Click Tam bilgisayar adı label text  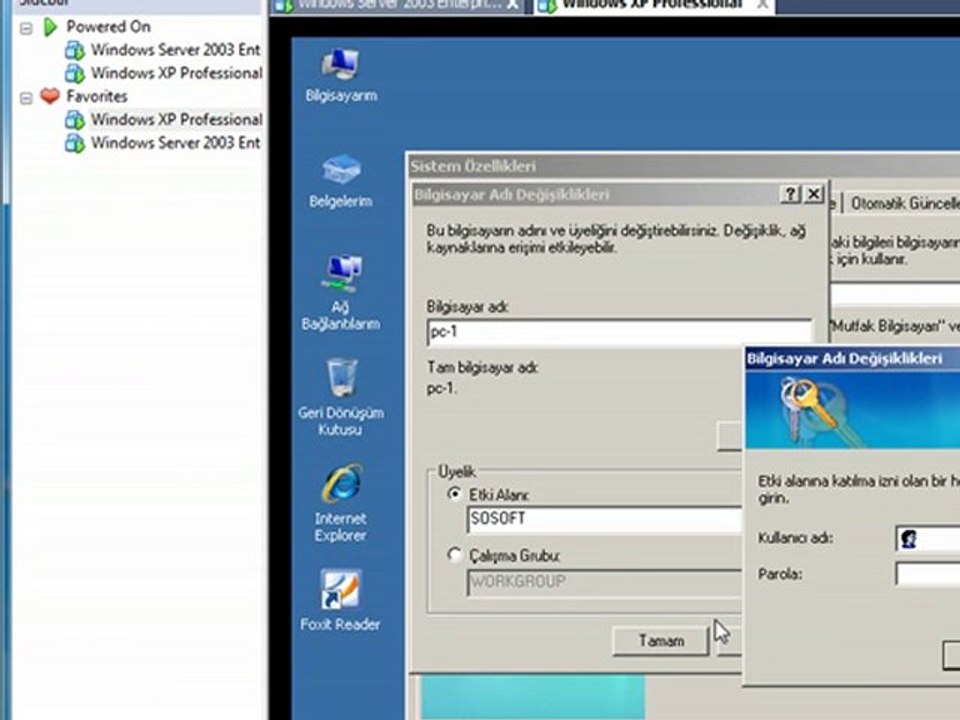pyautogui.click(x=482, y=367)
